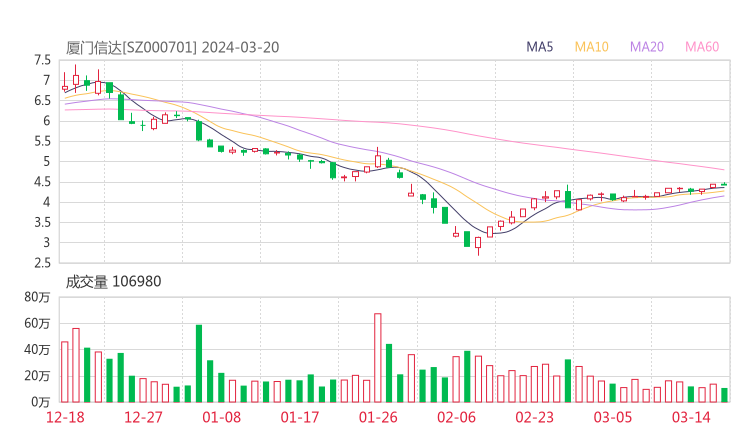The width and height of the screenshot is (740, 440).
Task: Click the 7.5 price axis label
Action: click(x=42, y=60)
